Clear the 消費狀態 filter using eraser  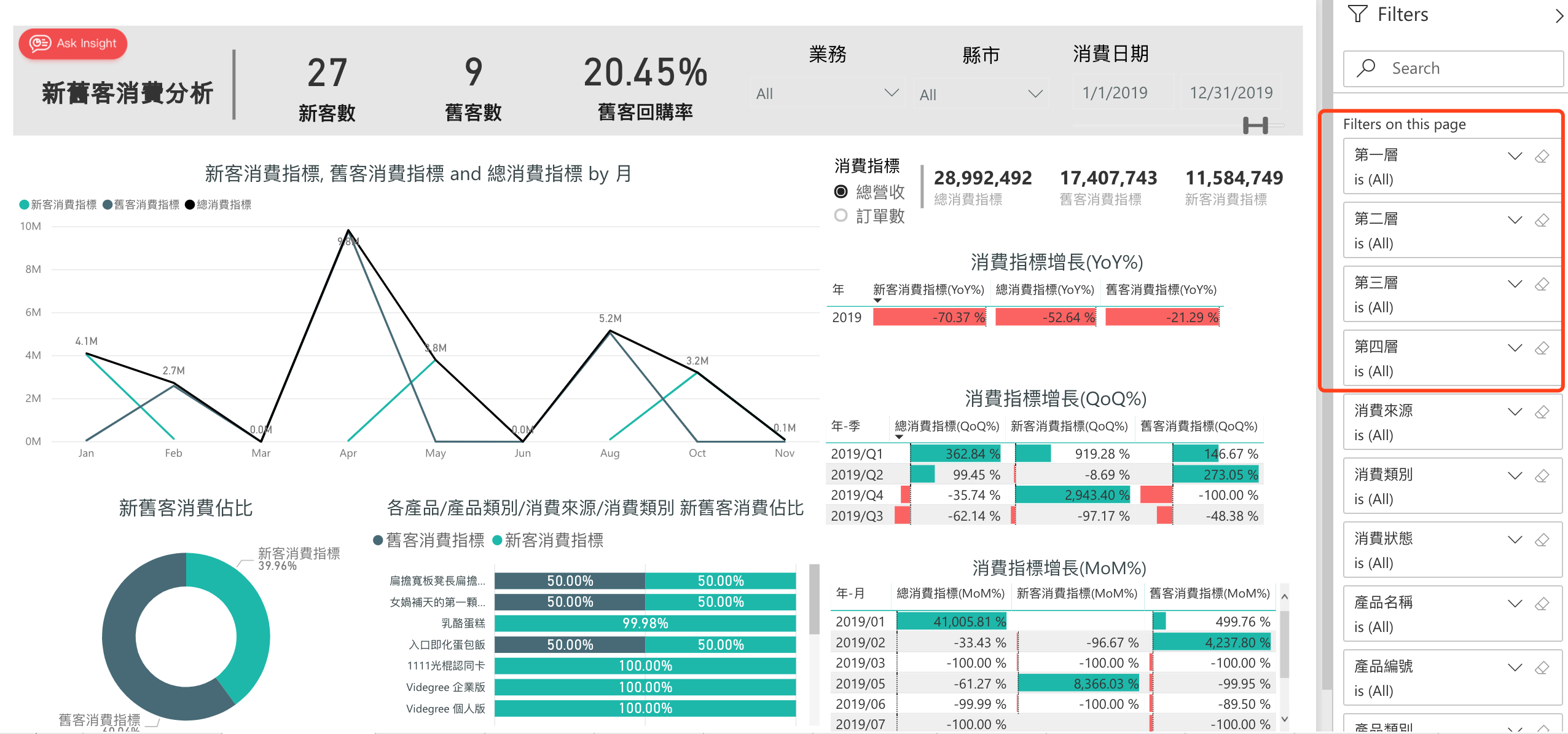[1542, 540]
